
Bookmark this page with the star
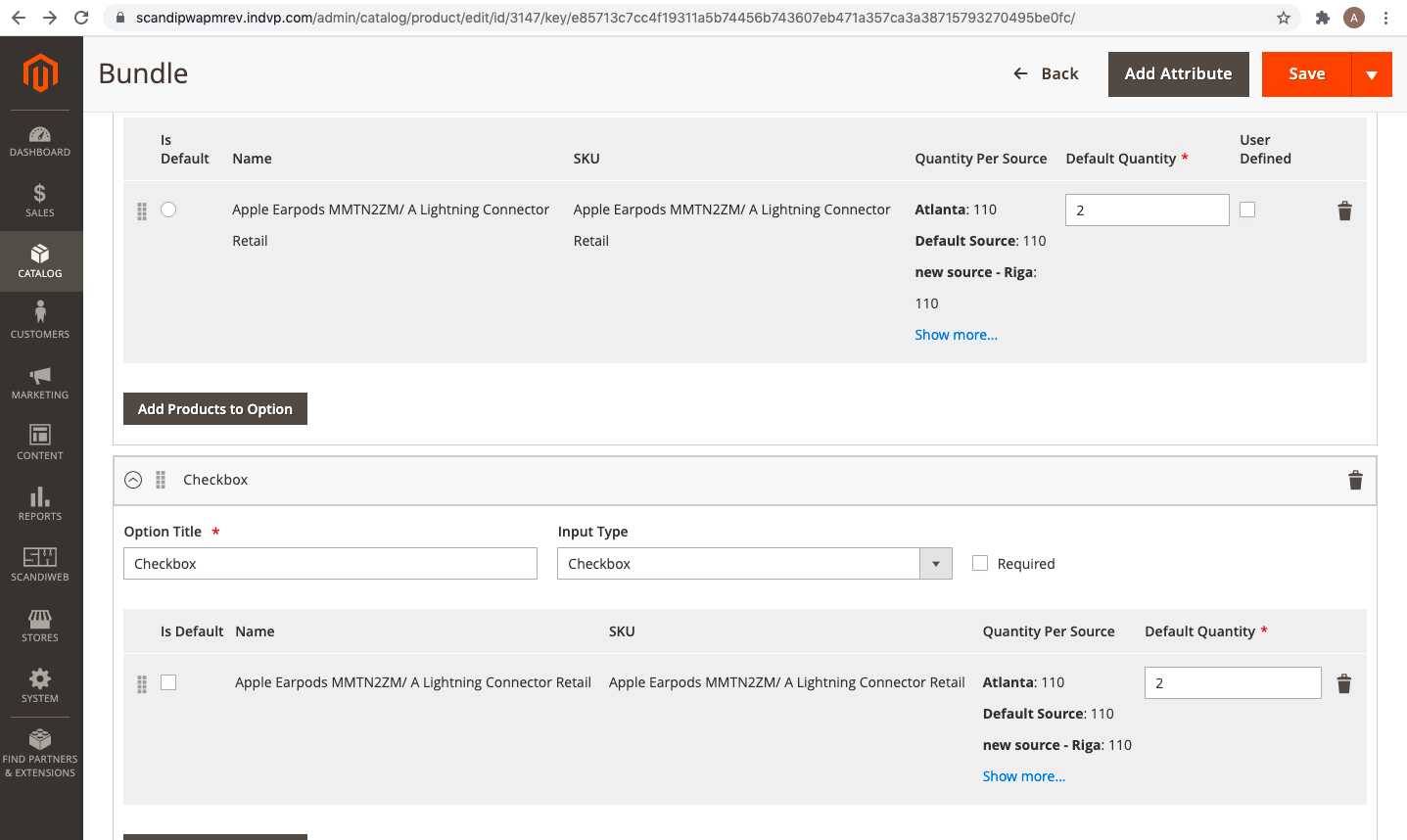click(1284, 18)
